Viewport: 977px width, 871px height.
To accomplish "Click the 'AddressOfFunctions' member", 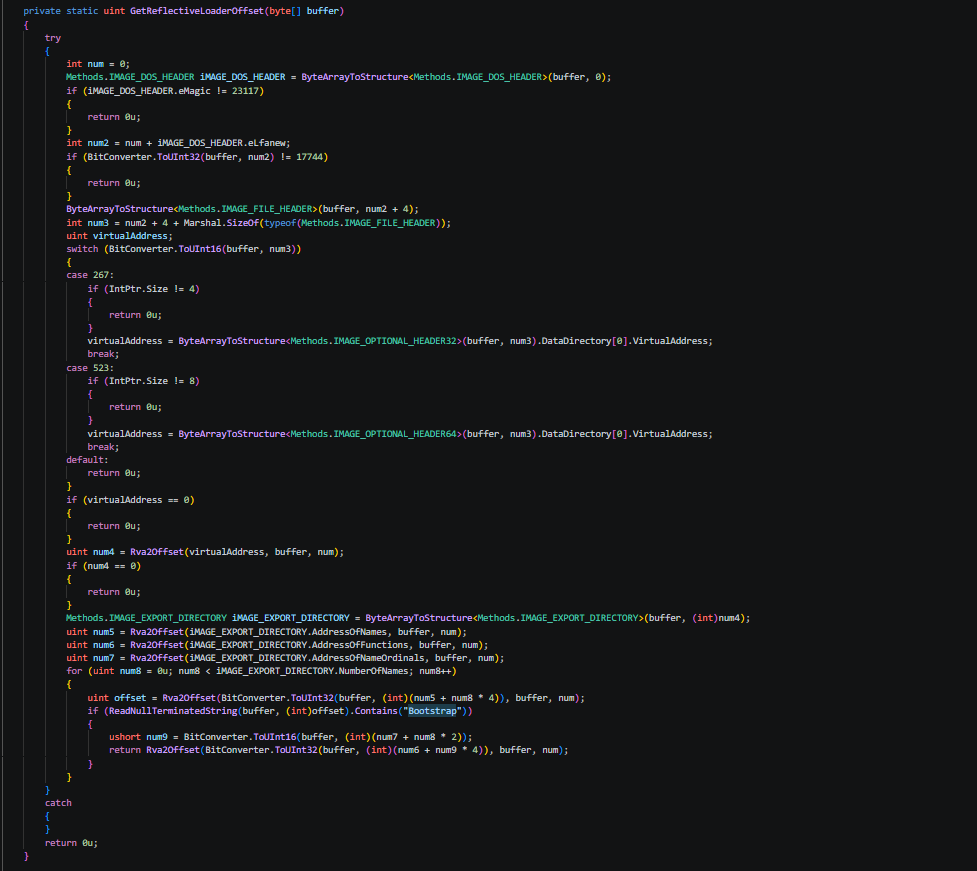I will [x=360, y=645].
